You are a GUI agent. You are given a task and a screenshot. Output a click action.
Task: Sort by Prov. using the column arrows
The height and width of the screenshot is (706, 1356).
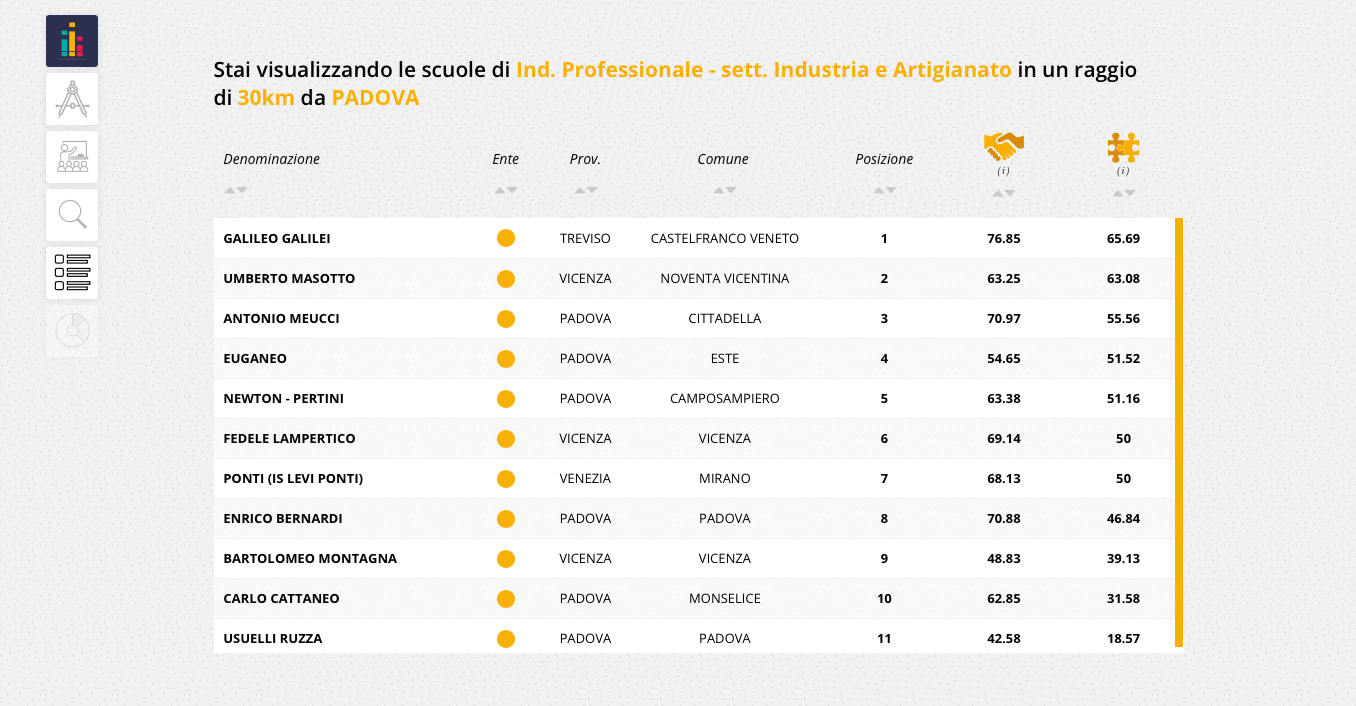585,190
